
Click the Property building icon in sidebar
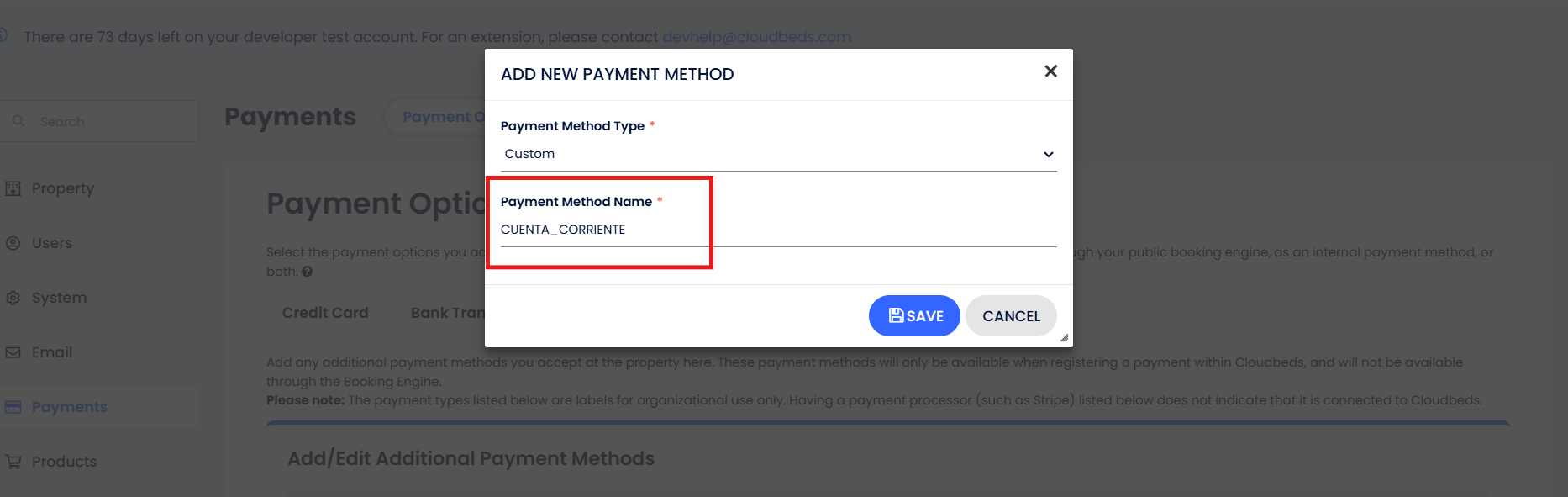pyautogui.click(x=13, y=188)
